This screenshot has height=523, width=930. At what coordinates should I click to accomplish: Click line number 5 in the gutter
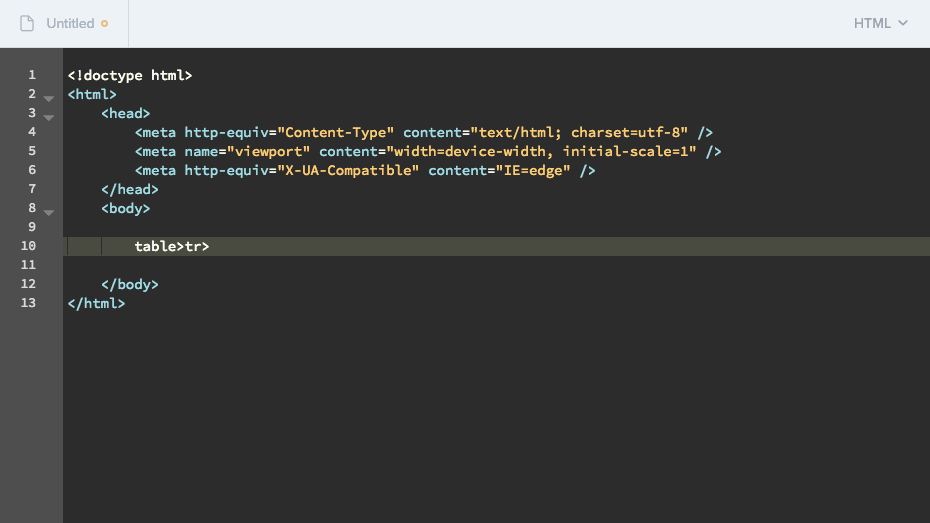[32, 151]
